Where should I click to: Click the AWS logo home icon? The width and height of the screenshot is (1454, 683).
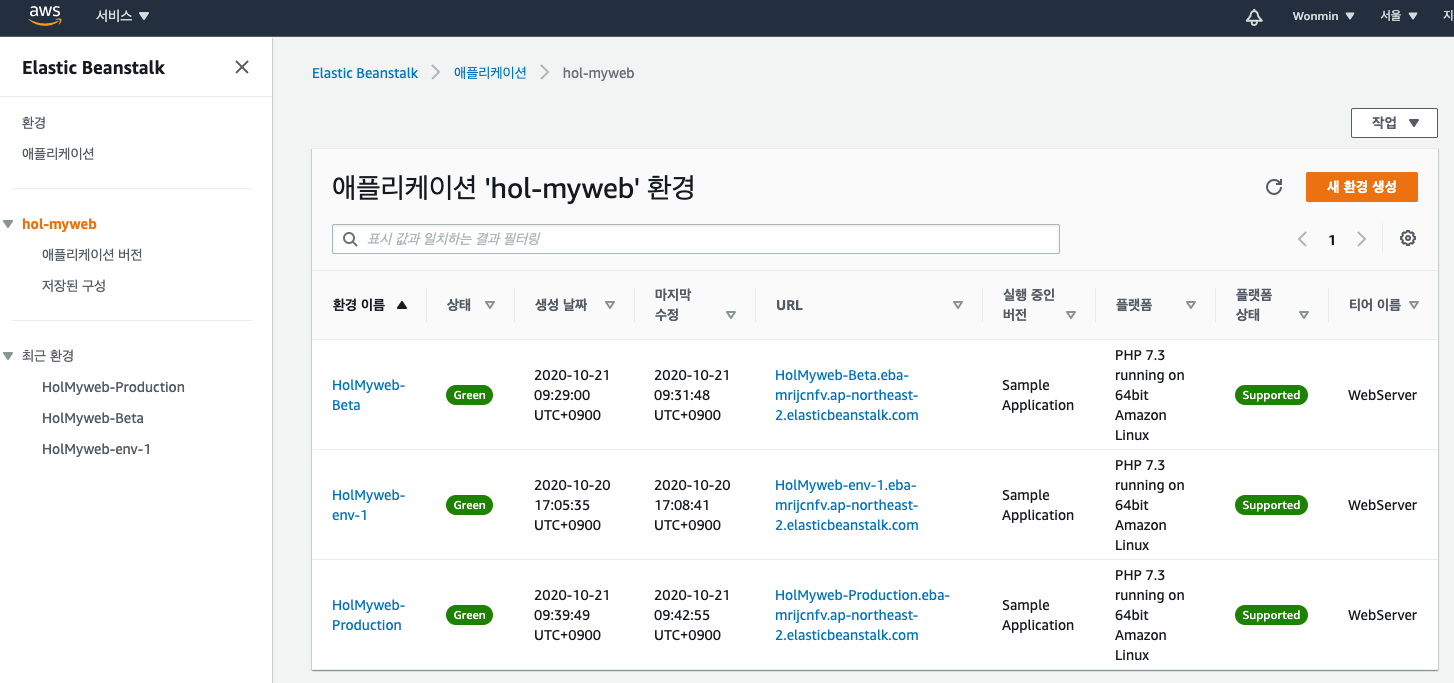45,16
